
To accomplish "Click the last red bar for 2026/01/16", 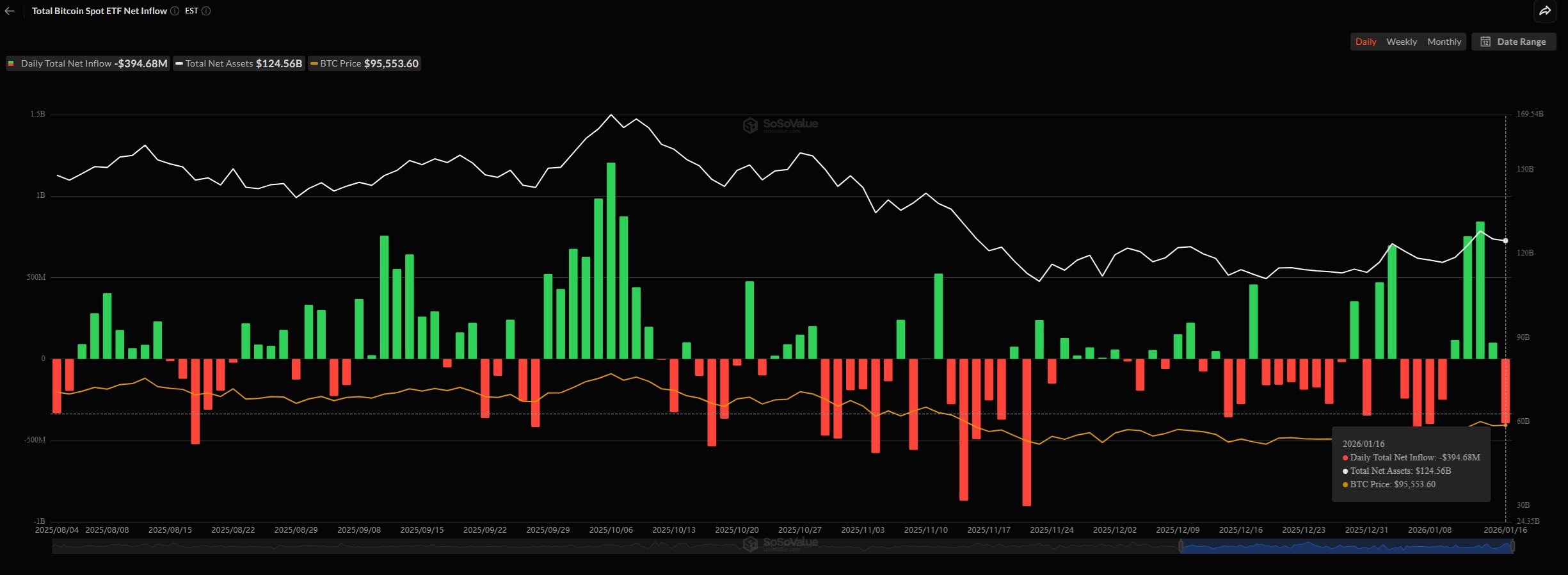I will pyautogui.click(x=1505, y=391).
